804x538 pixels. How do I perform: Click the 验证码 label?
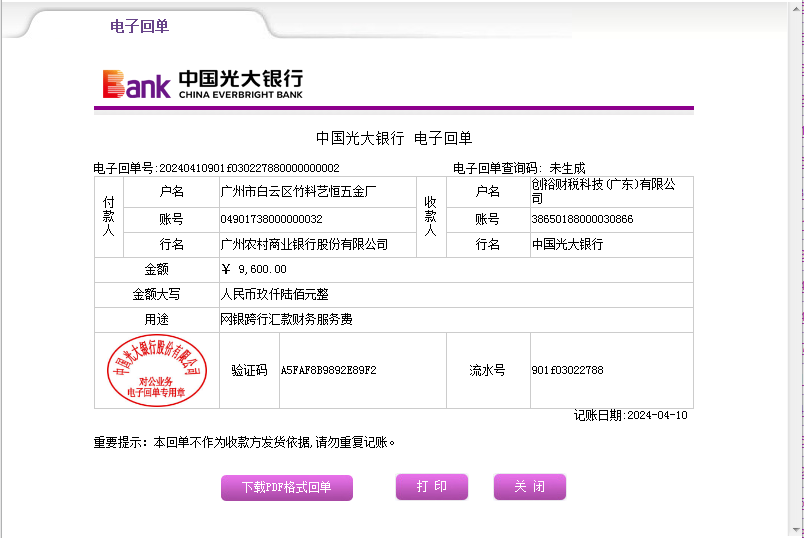(x=249, y=370)
